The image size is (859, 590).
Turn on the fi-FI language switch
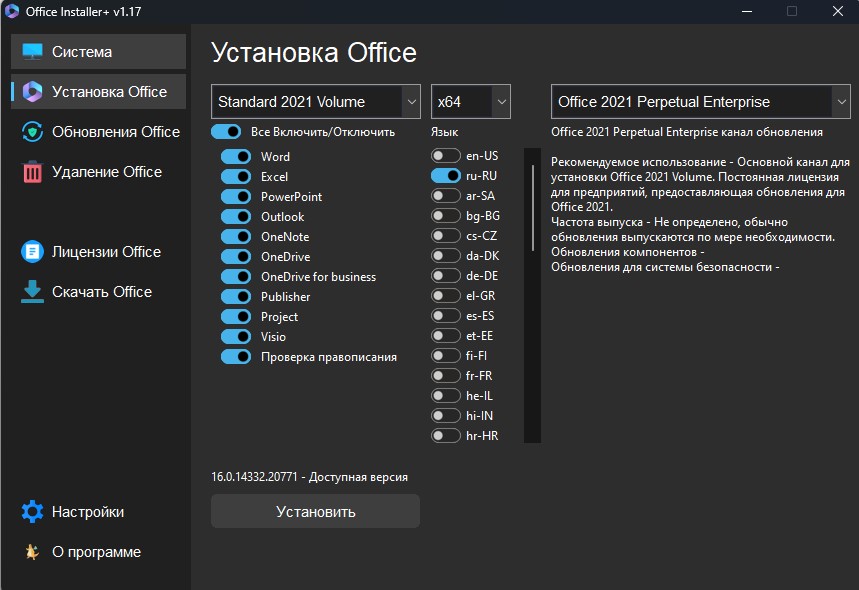pyautogui.click(x=445, y=356)
